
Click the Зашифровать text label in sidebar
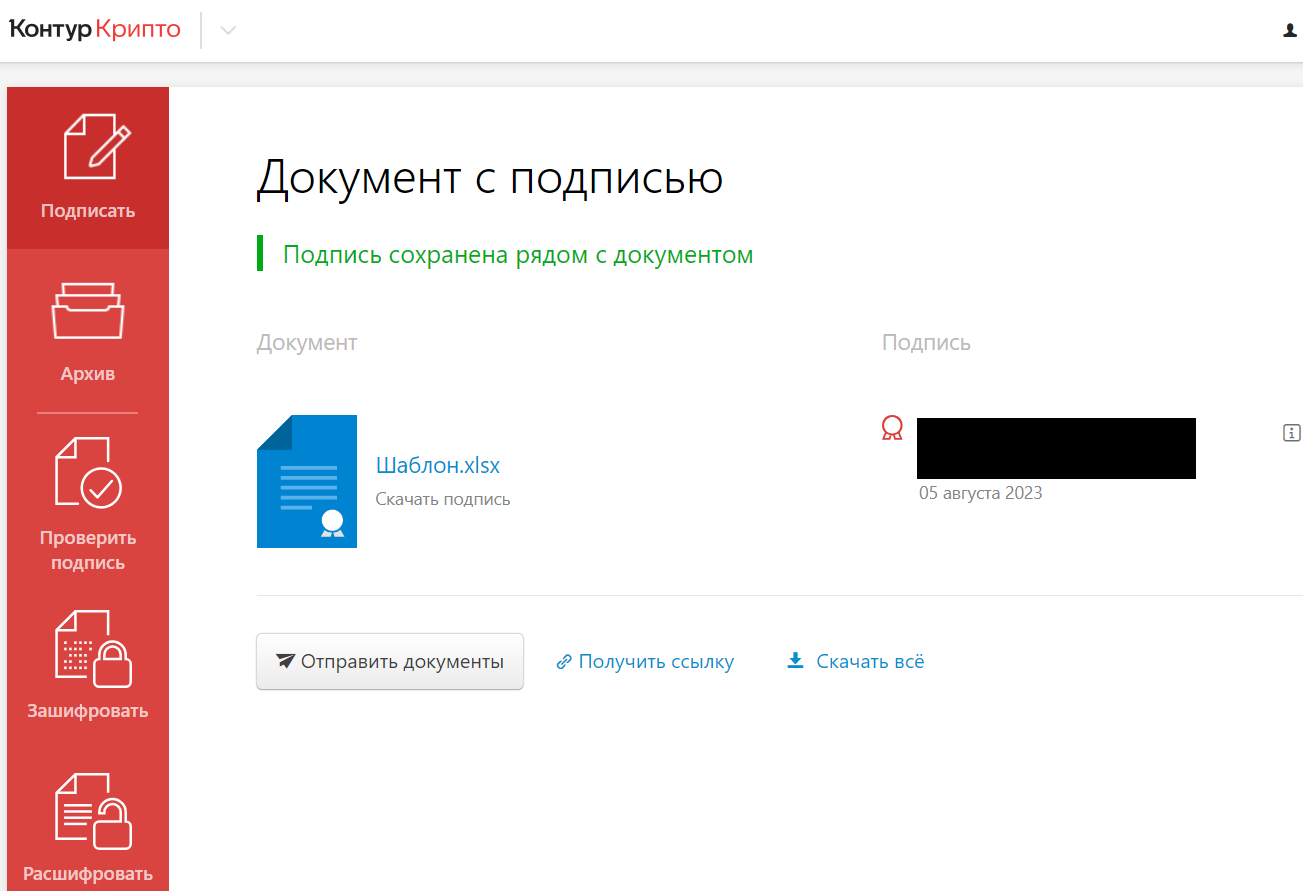[88, 711]
